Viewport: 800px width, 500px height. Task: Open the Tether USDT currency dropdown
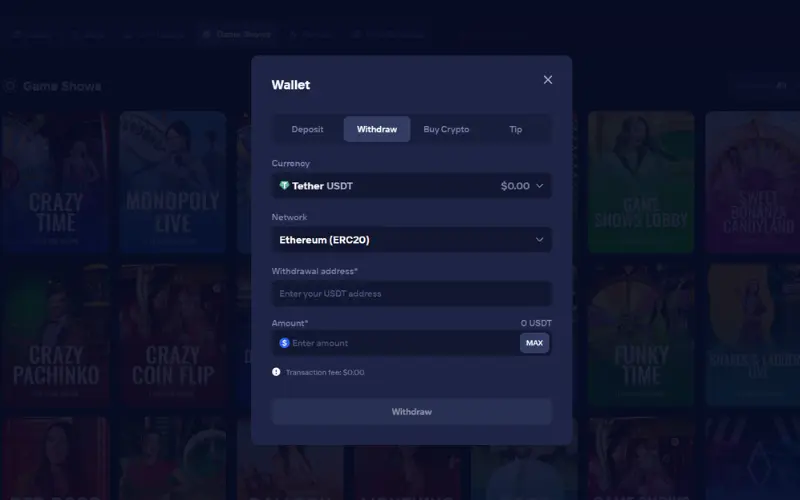point(412,186)
